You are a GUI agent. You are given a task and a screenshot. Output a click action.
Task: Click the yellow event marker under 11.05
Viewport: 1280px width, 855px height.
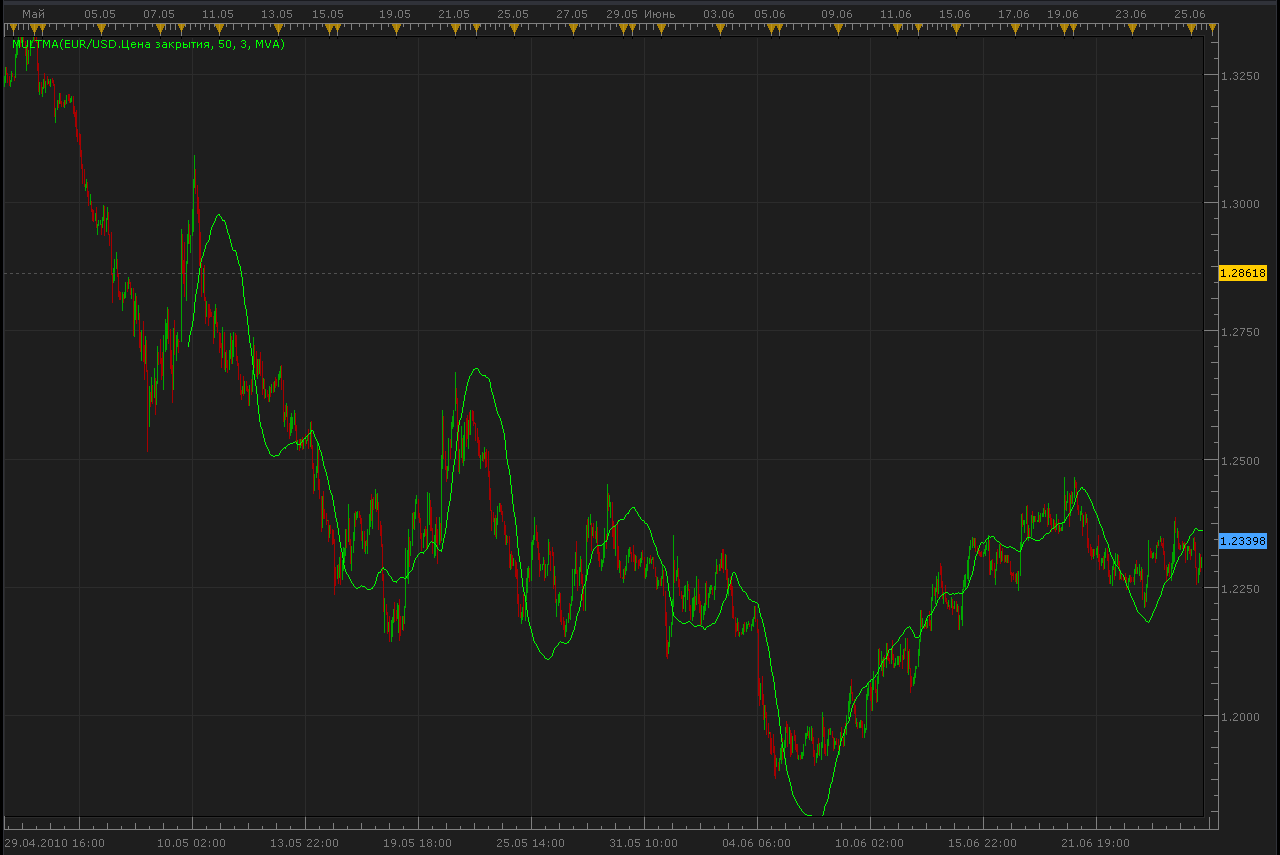click(218, 30)
